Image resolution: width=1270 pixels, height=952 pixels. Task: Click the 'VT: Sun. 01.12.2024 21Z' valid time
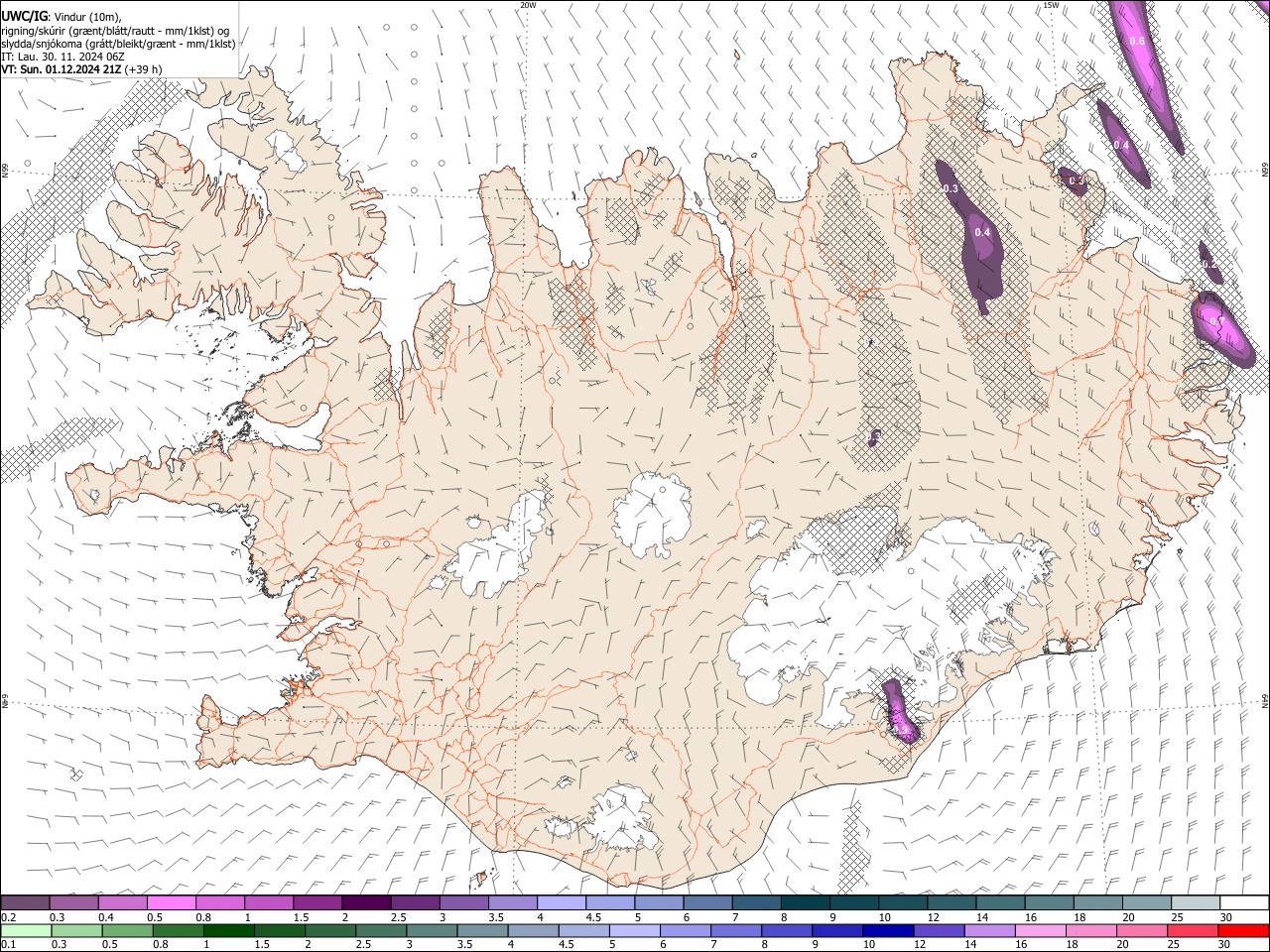(x=61, y=69)
